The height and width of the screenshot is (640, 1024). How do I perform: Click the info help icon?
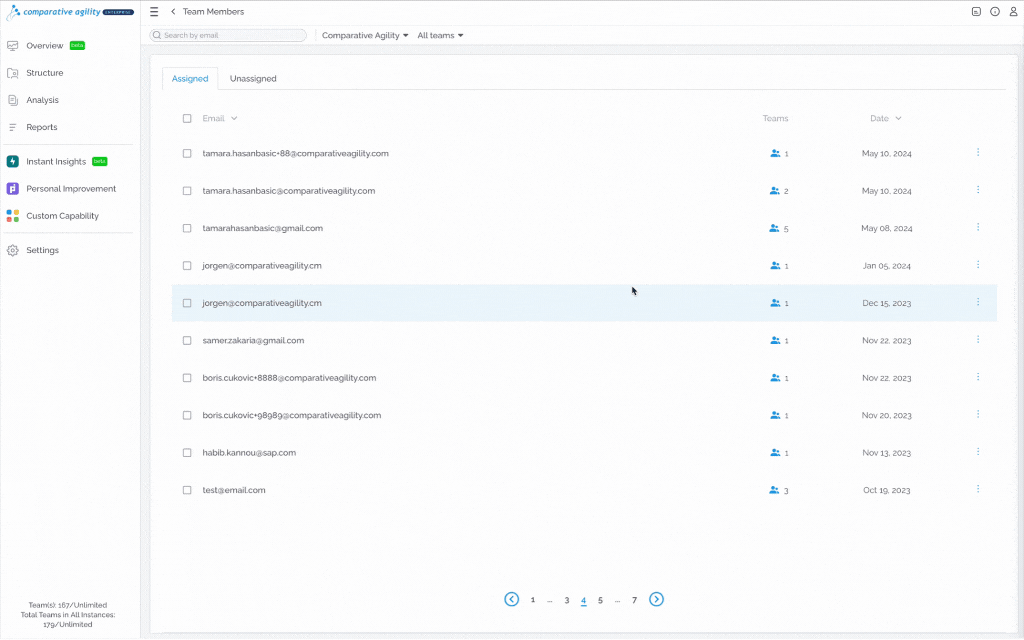tap(995, 12)
